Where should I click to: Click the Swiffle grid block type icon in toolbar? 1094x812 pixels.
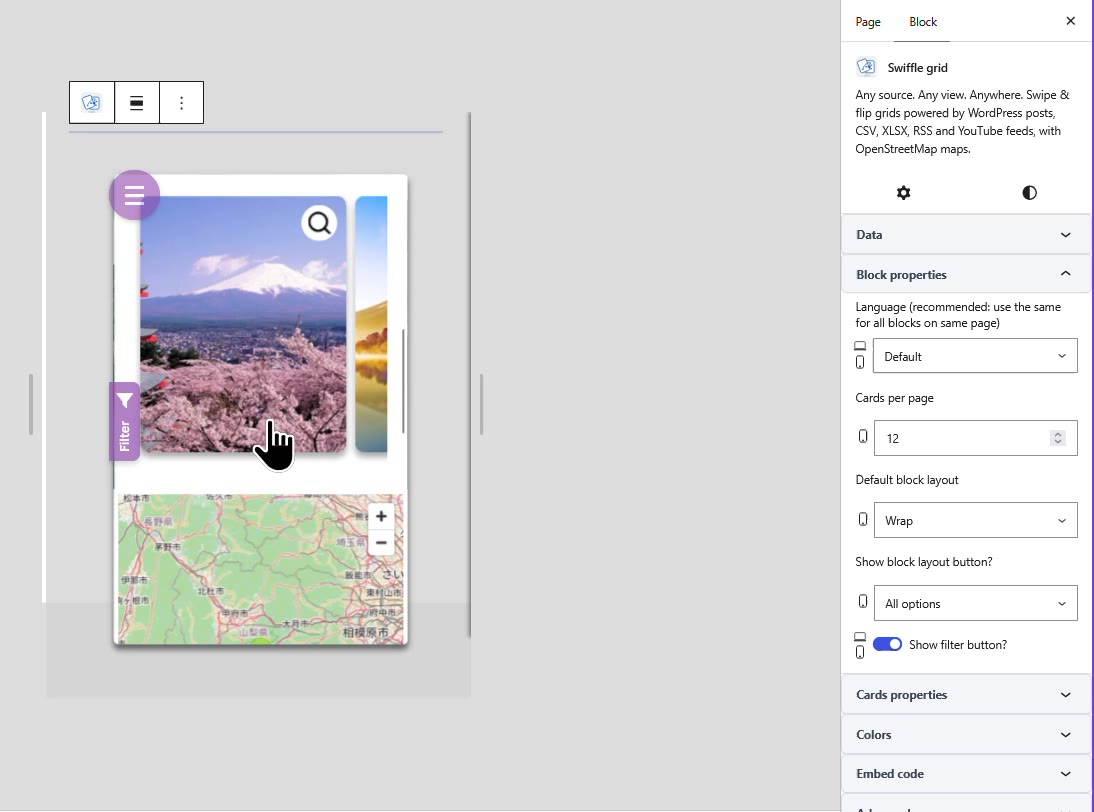(x=91, y=103)
